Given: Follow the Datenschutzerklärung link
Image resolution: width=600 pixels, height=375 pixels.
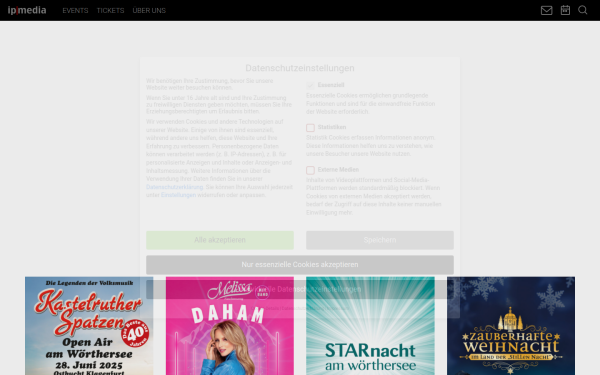Looking at the screenshot, I should pos(174,187).
